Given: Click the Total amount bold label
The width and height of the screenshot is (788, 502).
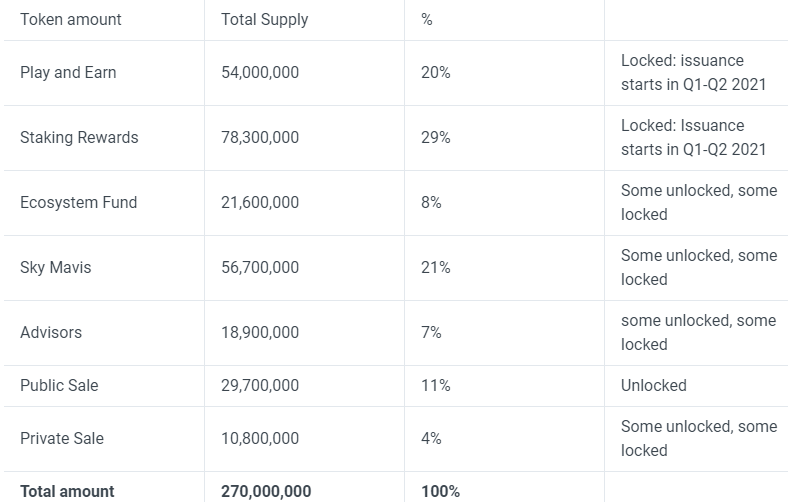Looking at the screenshot, I should pos(67,491).
